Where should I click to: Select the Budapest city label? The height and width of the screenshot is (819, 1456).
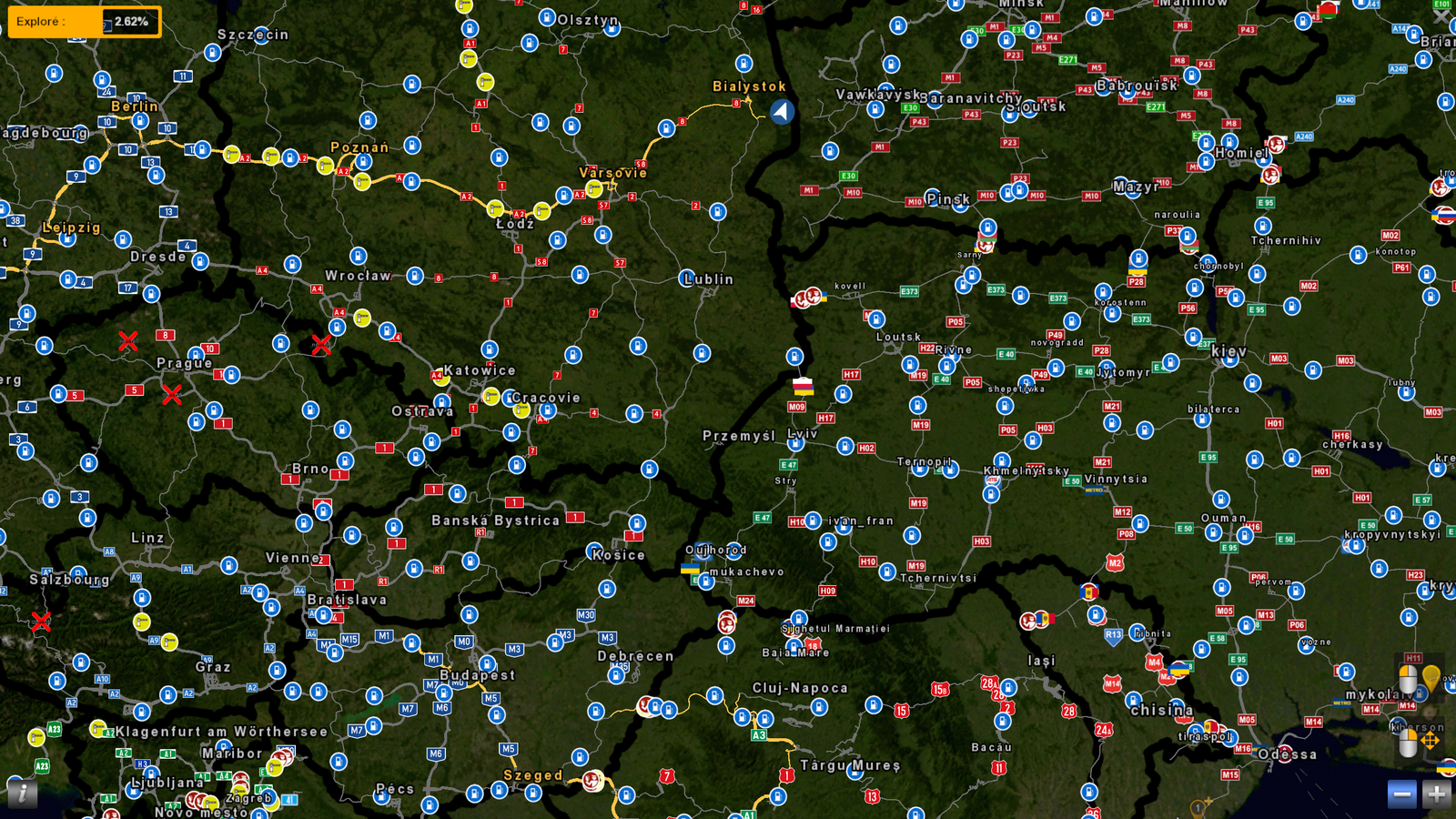pyautogui.click(x=478, y=675)
